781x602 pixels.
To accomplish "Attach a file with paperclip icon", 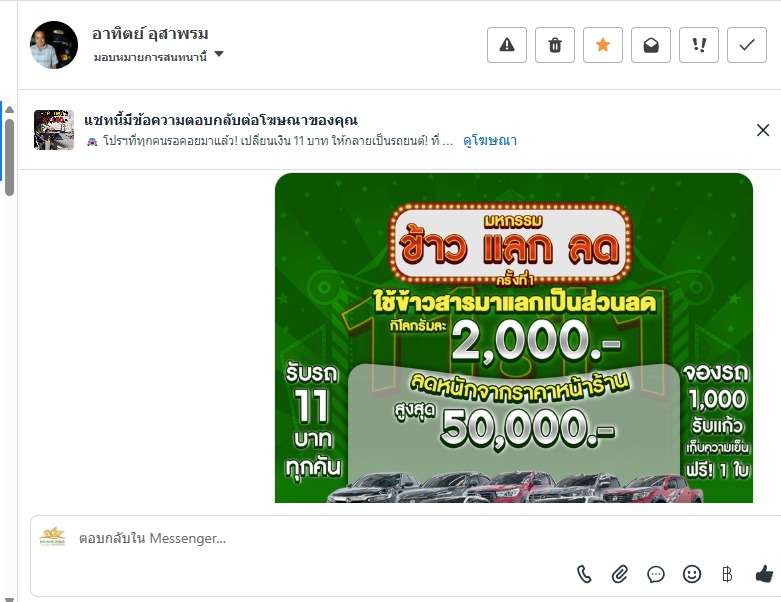I will click(620, 574).
